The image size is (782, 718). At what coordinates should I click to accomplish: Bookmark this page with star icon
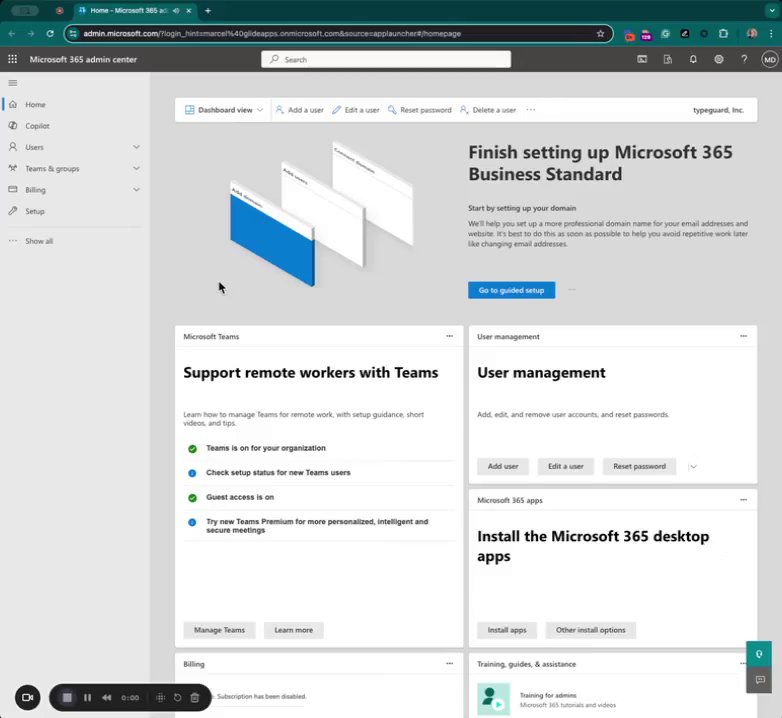coord(600,33)
